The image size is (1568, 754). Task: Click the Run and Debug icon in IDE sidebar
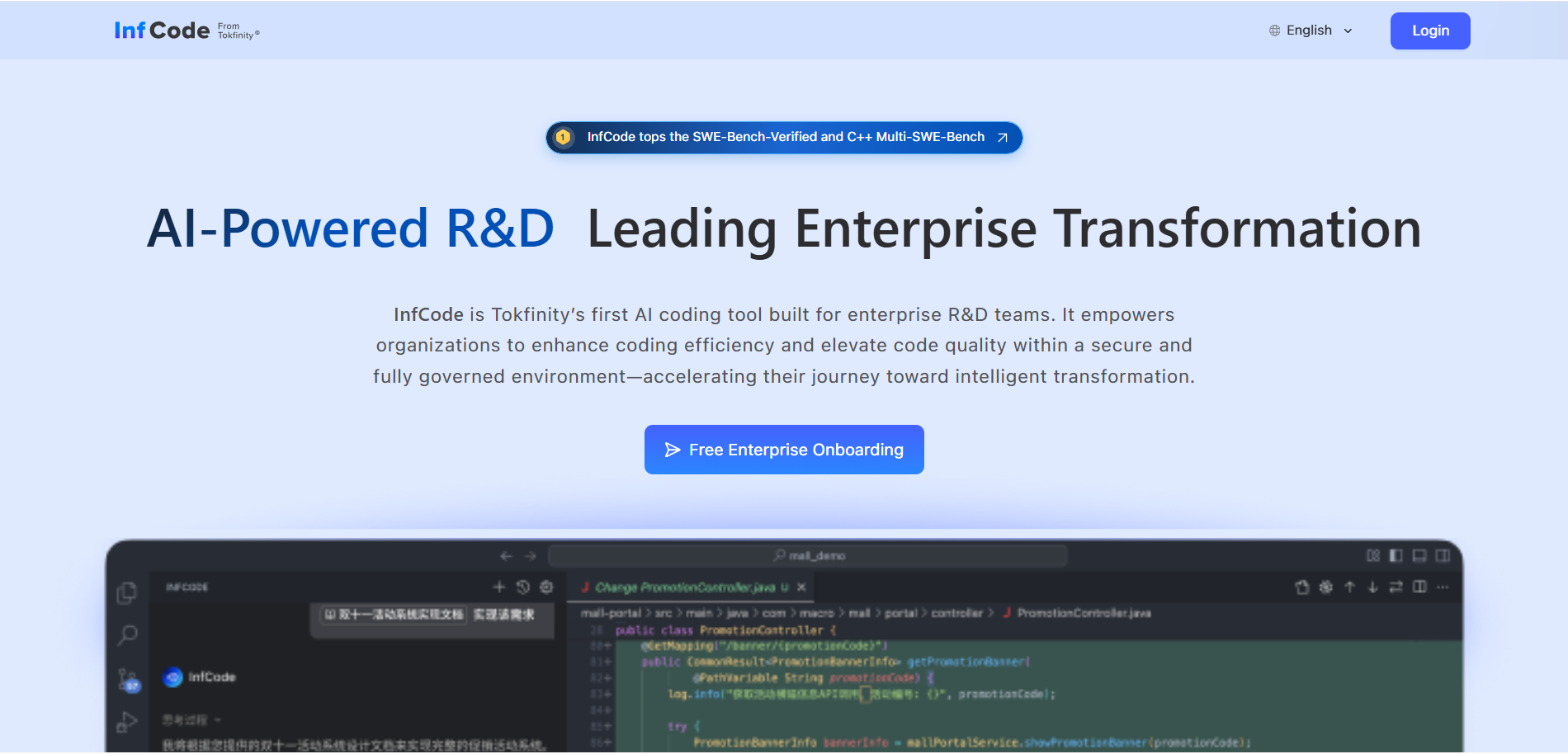point(127,723)
